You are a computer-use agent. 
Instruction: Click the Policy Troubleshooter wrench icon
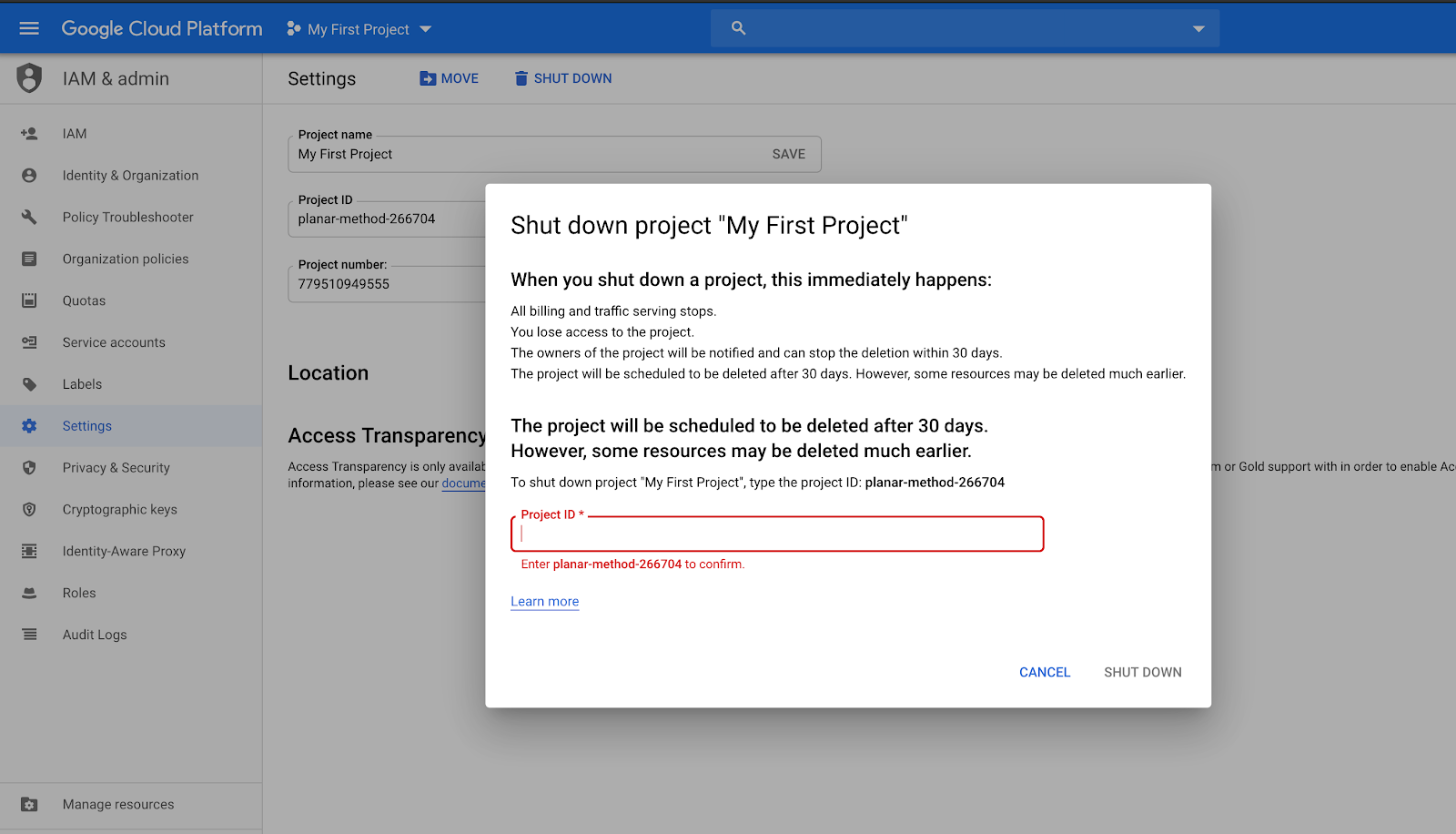pos(29,218)
